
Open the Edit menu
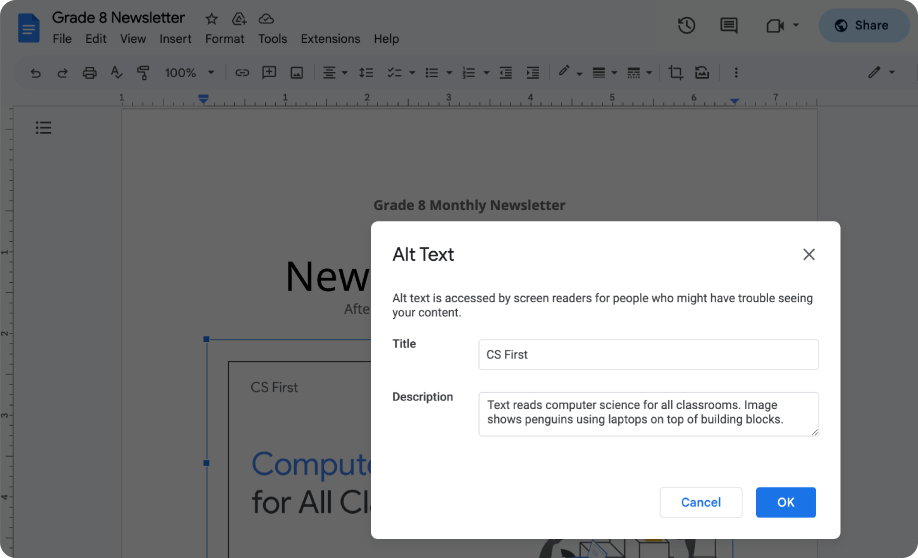click(x=95, y=39)
